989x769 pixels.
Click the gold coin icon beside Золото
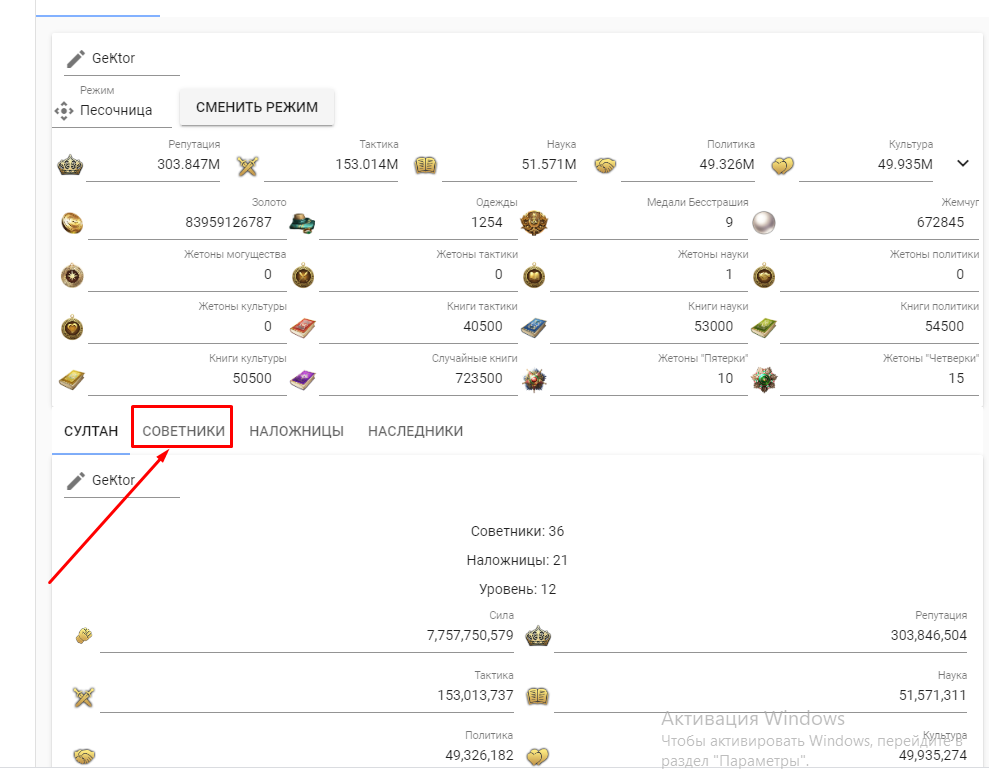pyautogui.click(x=72, y=223)
